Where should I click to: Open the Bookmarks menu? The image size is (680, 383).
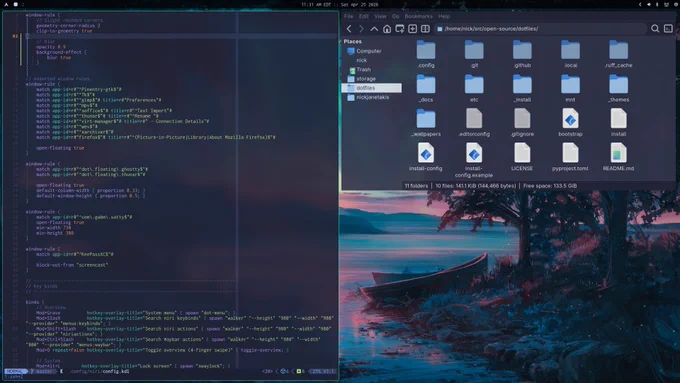pos(418,16)
